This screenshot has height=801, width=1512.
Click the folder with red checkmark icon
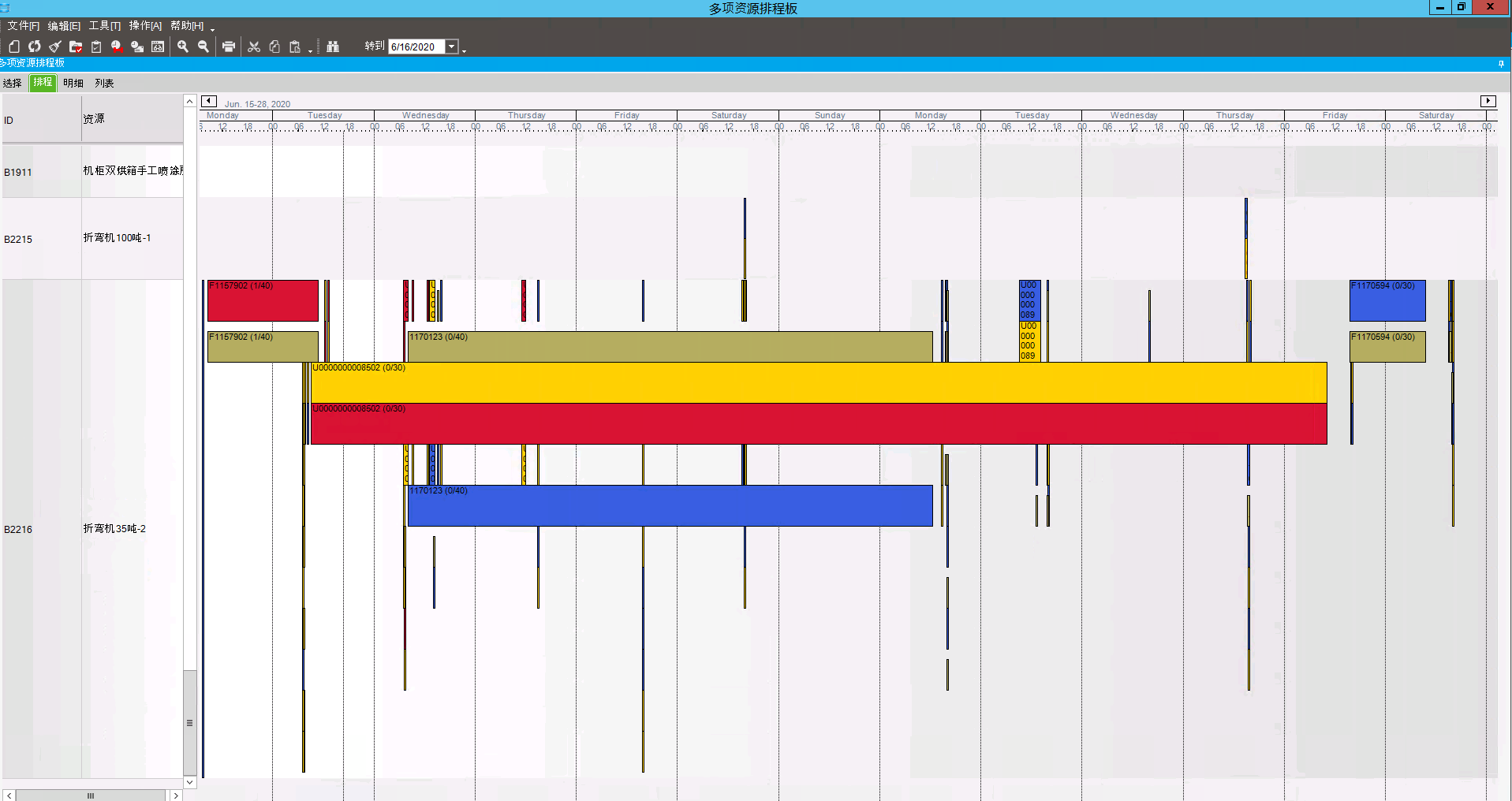[x=76, y=47]
